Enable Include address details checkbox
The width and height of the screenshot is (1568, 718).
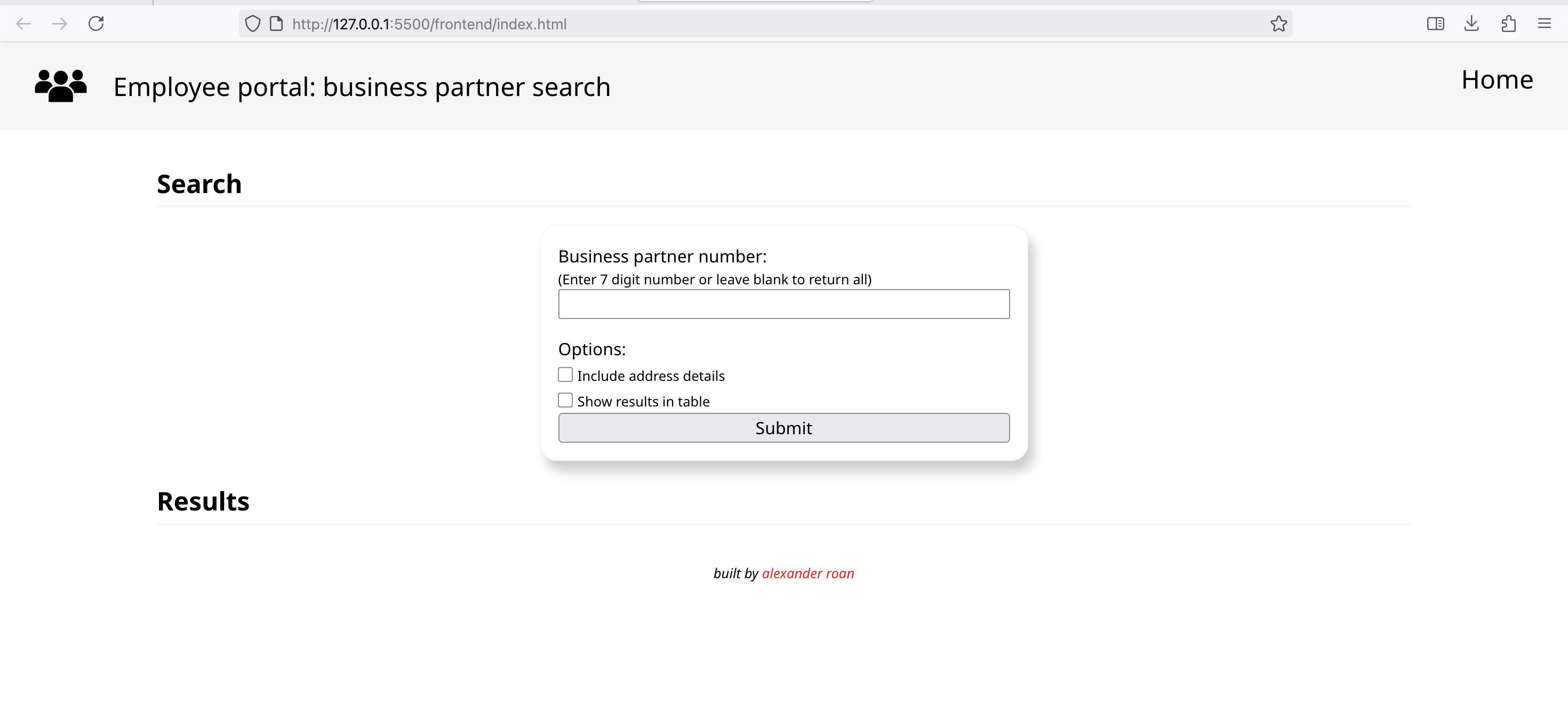(x=565, y=374)
